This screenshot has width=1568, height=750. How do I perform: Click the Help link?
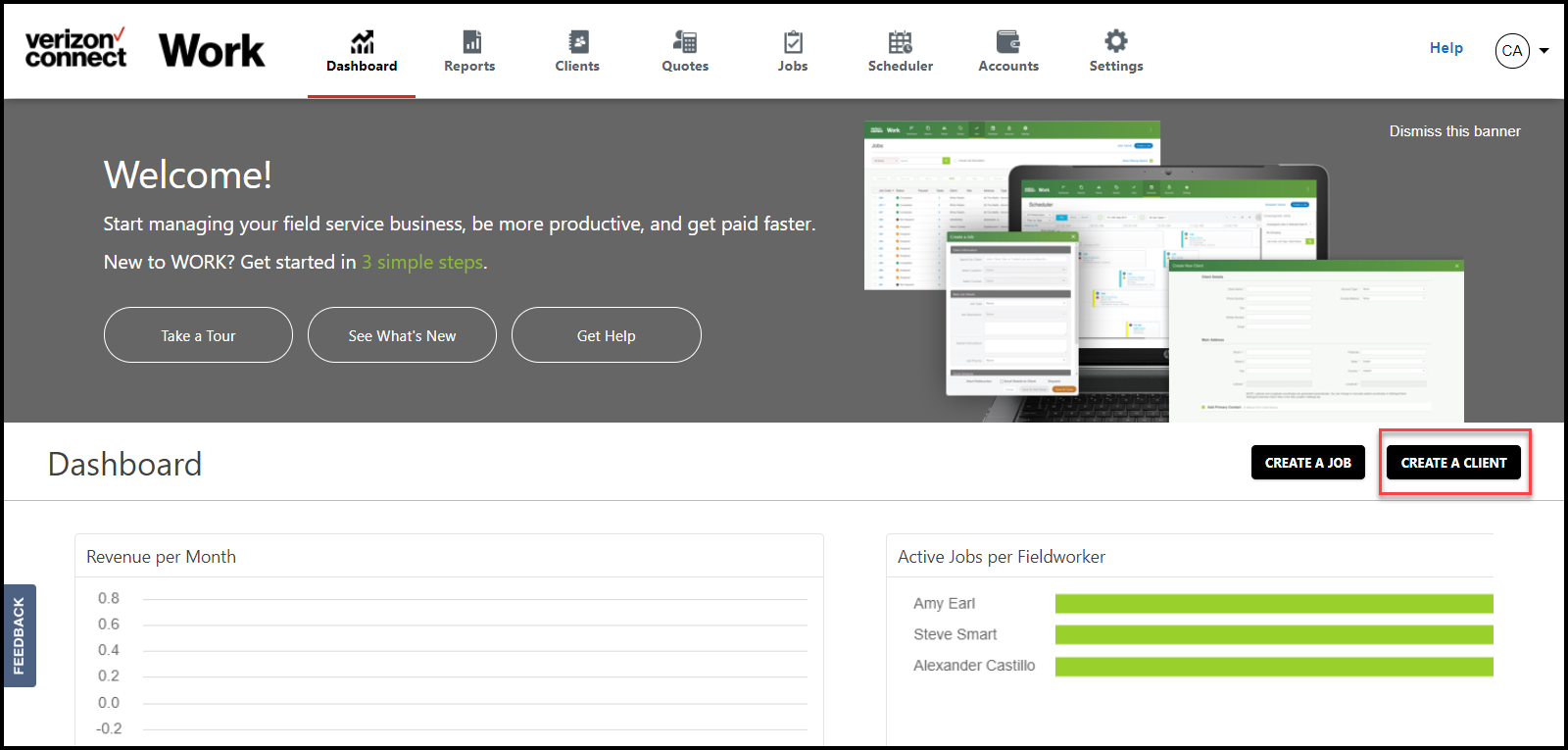tap(1446, 47)
